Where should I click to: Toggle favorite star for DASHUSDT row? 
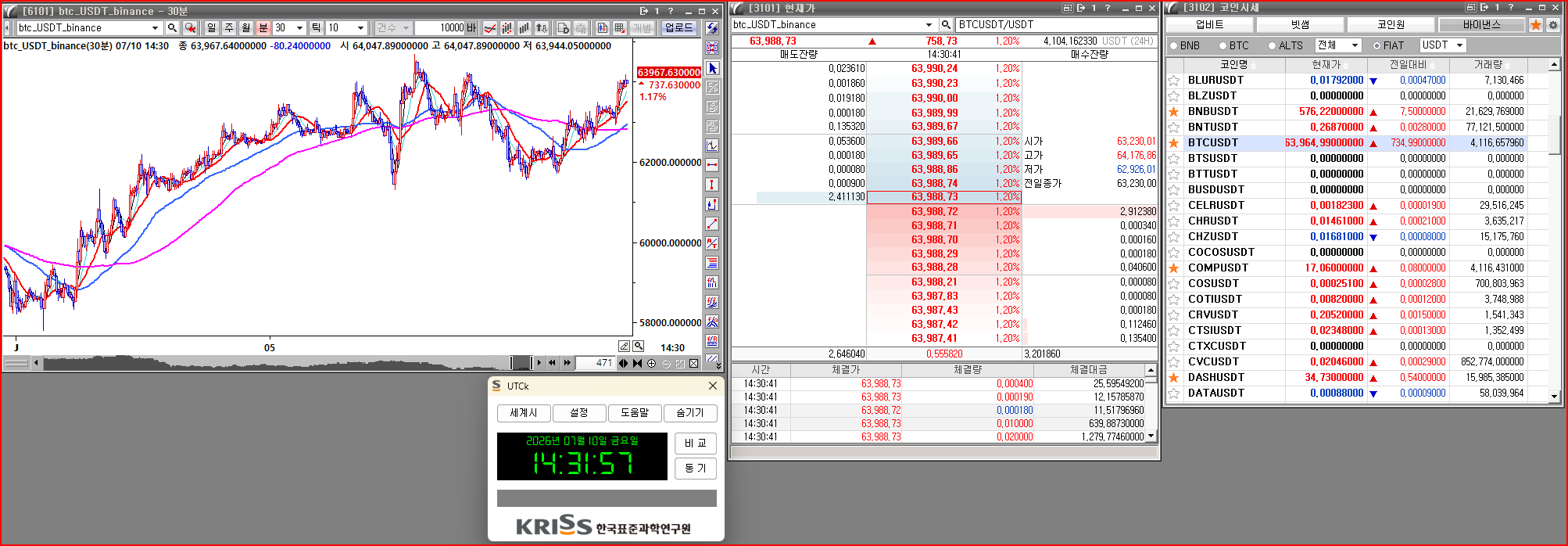click(1173, 377)
